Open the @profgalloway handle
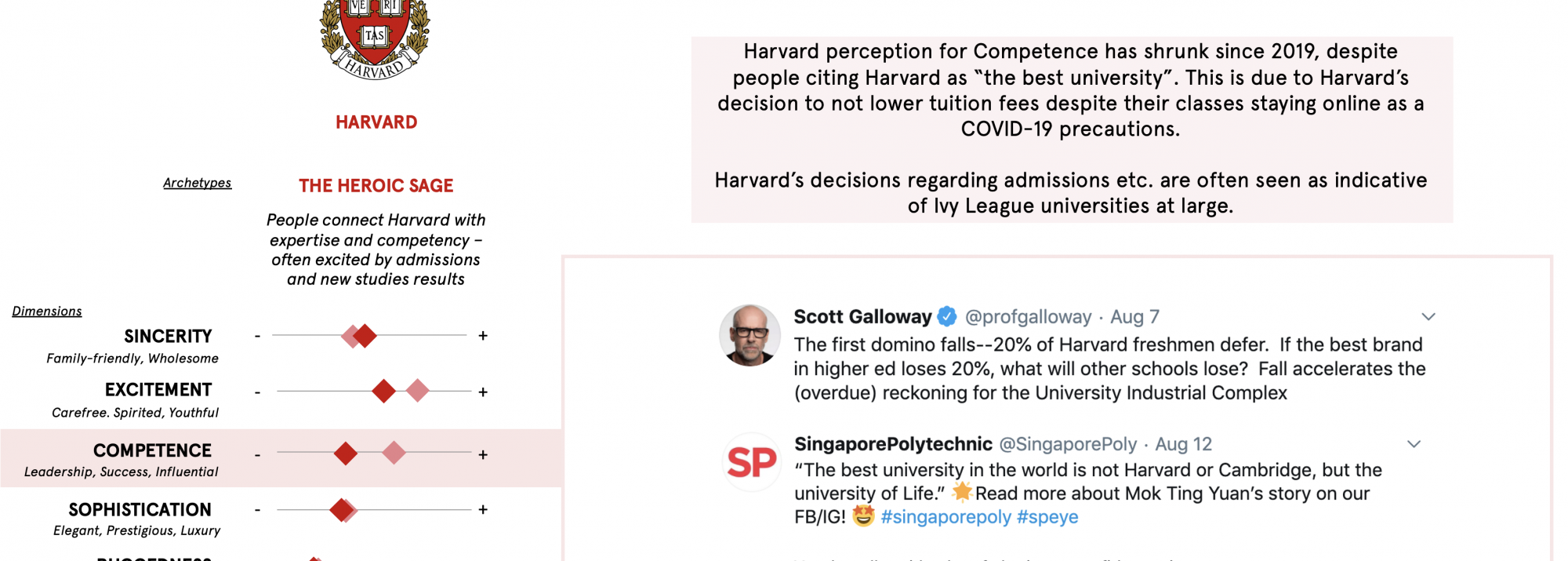This screenshot has height=561, width=1568. pos(1028,317)
